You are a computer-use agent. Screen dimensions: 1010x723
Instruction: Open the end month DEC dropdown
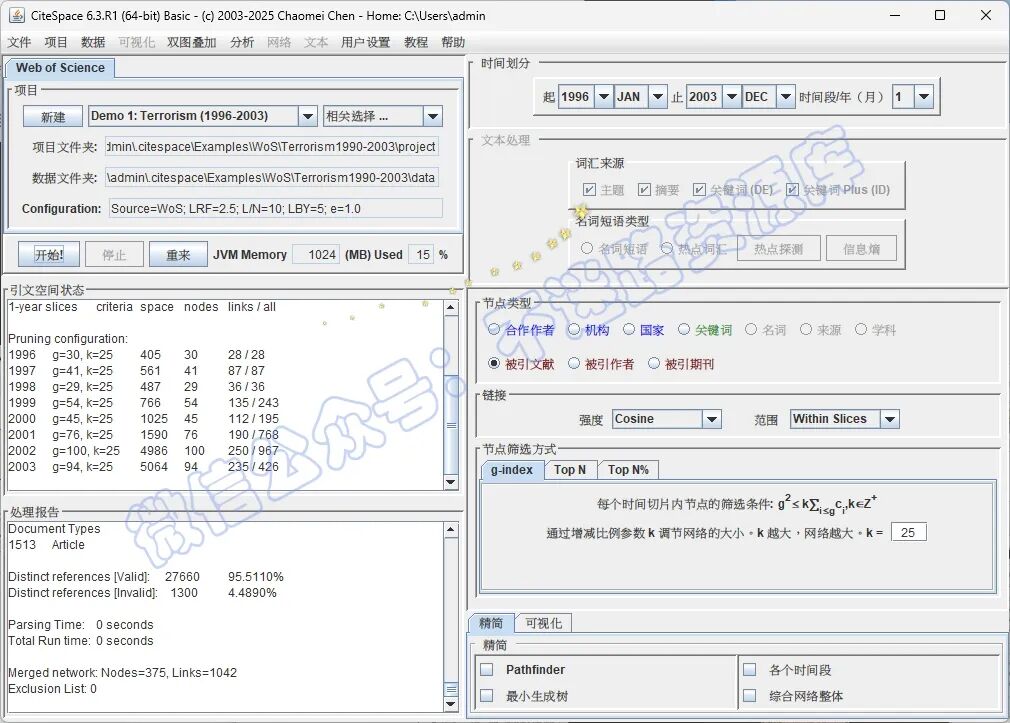click(786, 97)
